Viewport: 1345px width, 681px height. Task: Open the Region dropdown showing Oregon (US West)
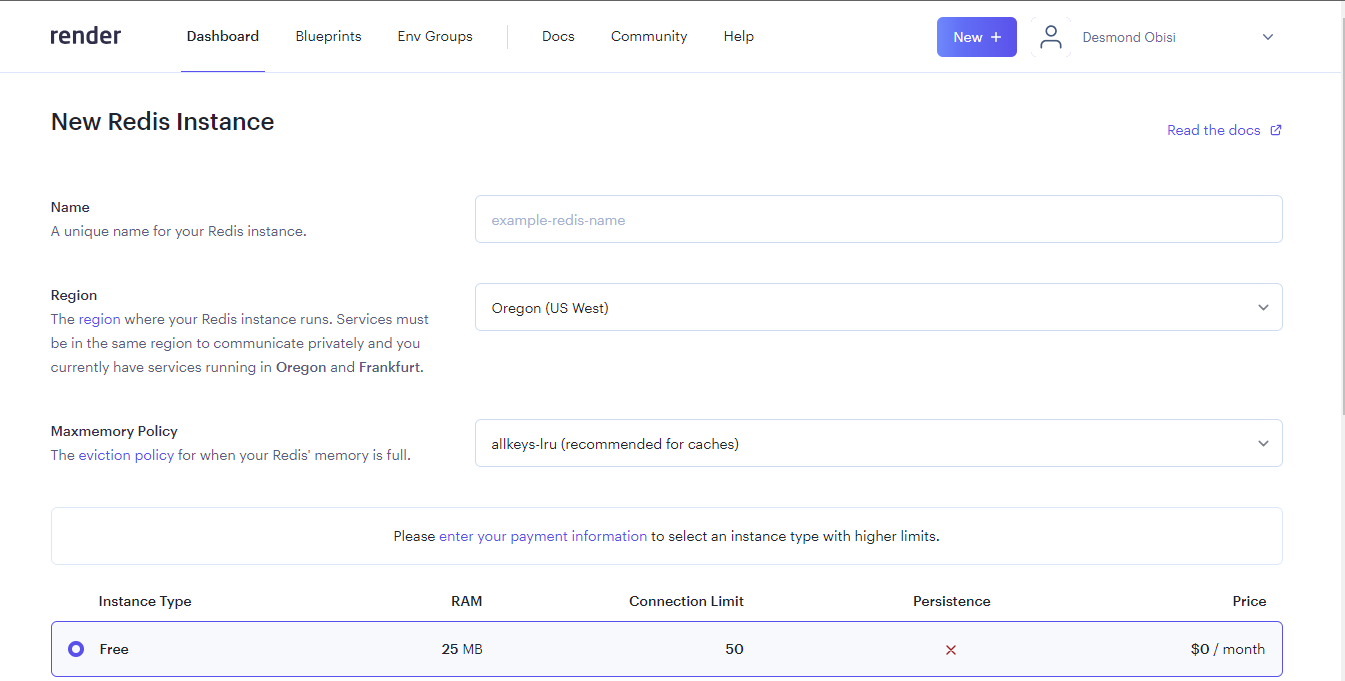click(x=878, y=307)
